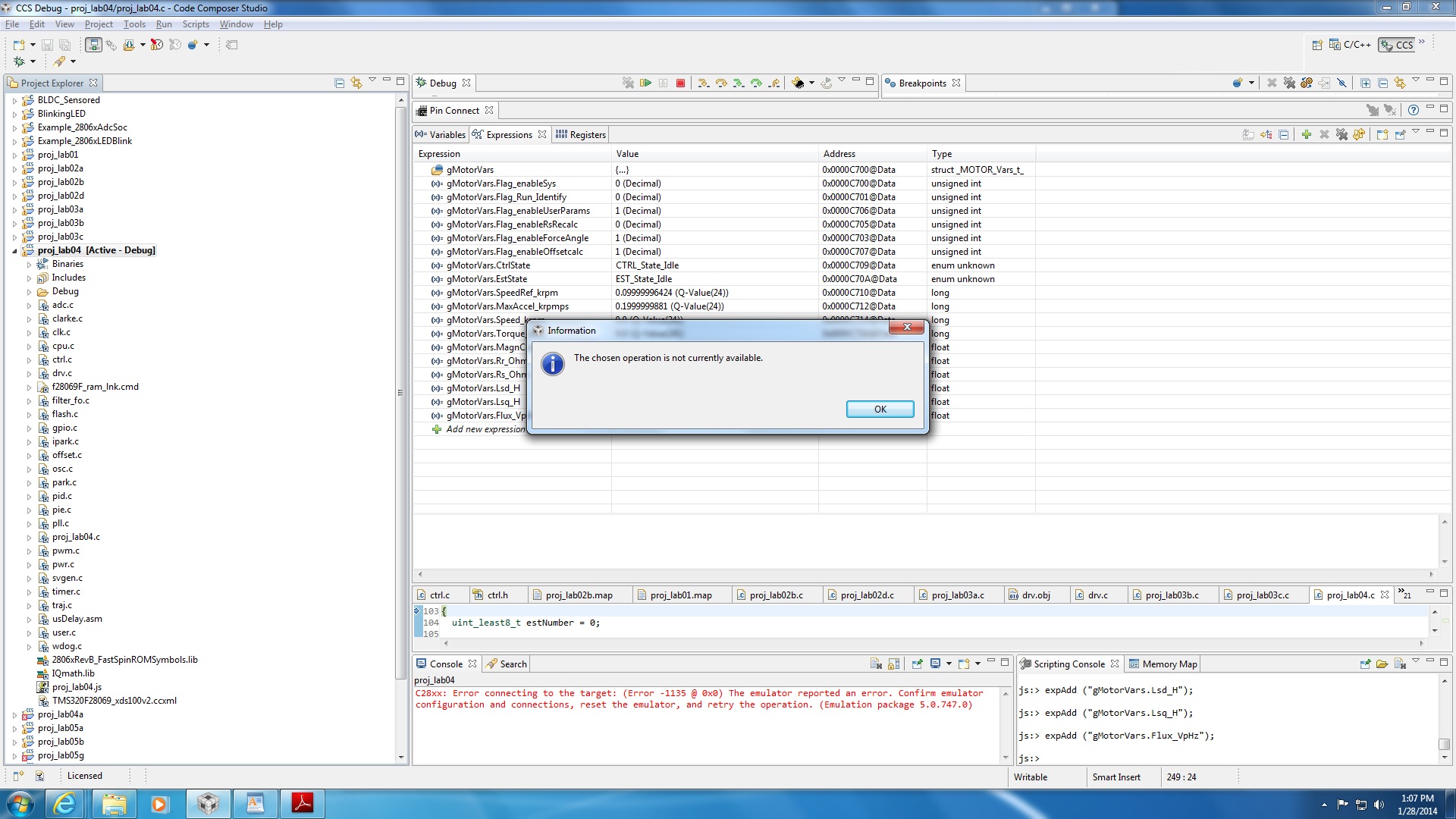Click the green Resume button in Debug toolbar
Viewport: 1456px width, 819px height.
coord(645,83)
